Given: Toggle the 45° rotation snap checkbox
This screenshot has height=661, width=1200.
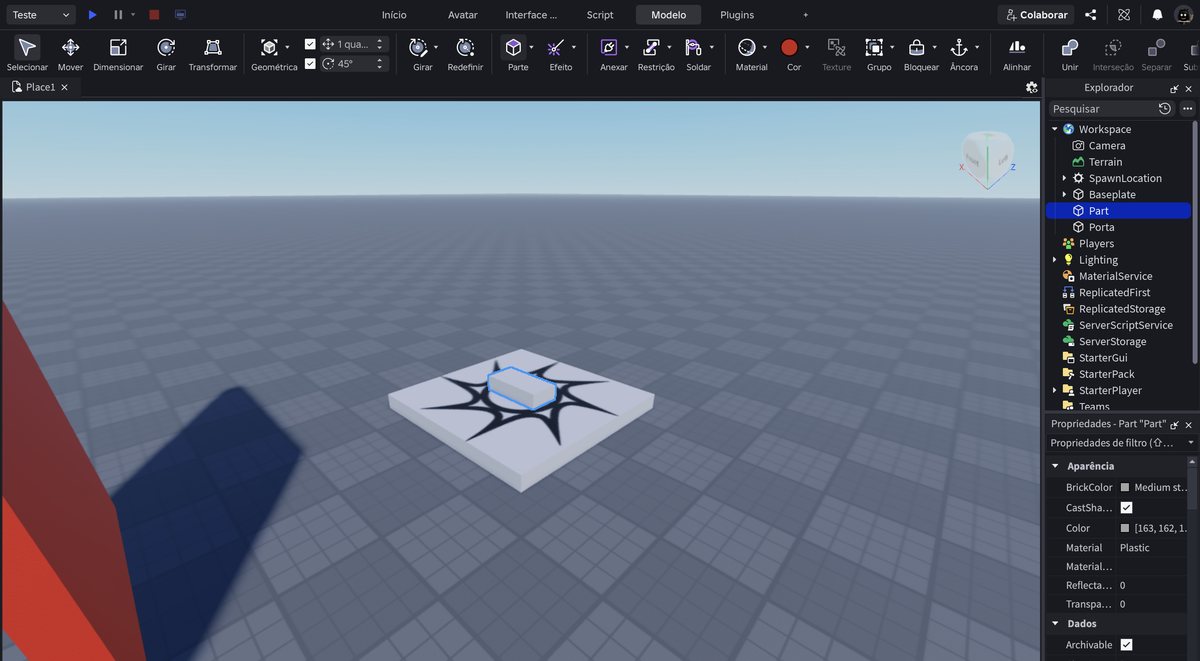Looking at the screenshot, I should click(310, 63).
